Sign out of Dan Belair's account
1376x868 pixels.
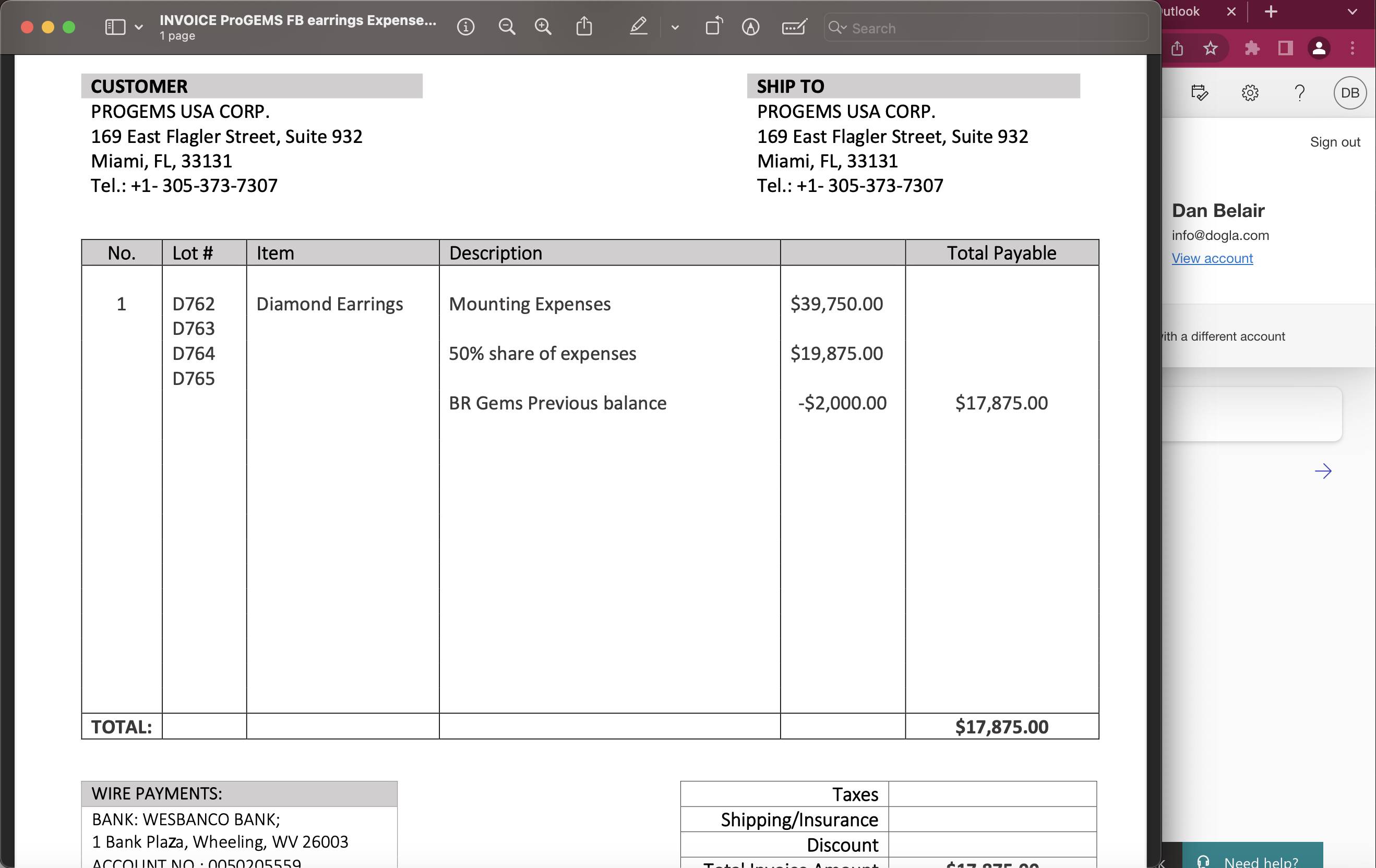click(x=1334, y=142)
